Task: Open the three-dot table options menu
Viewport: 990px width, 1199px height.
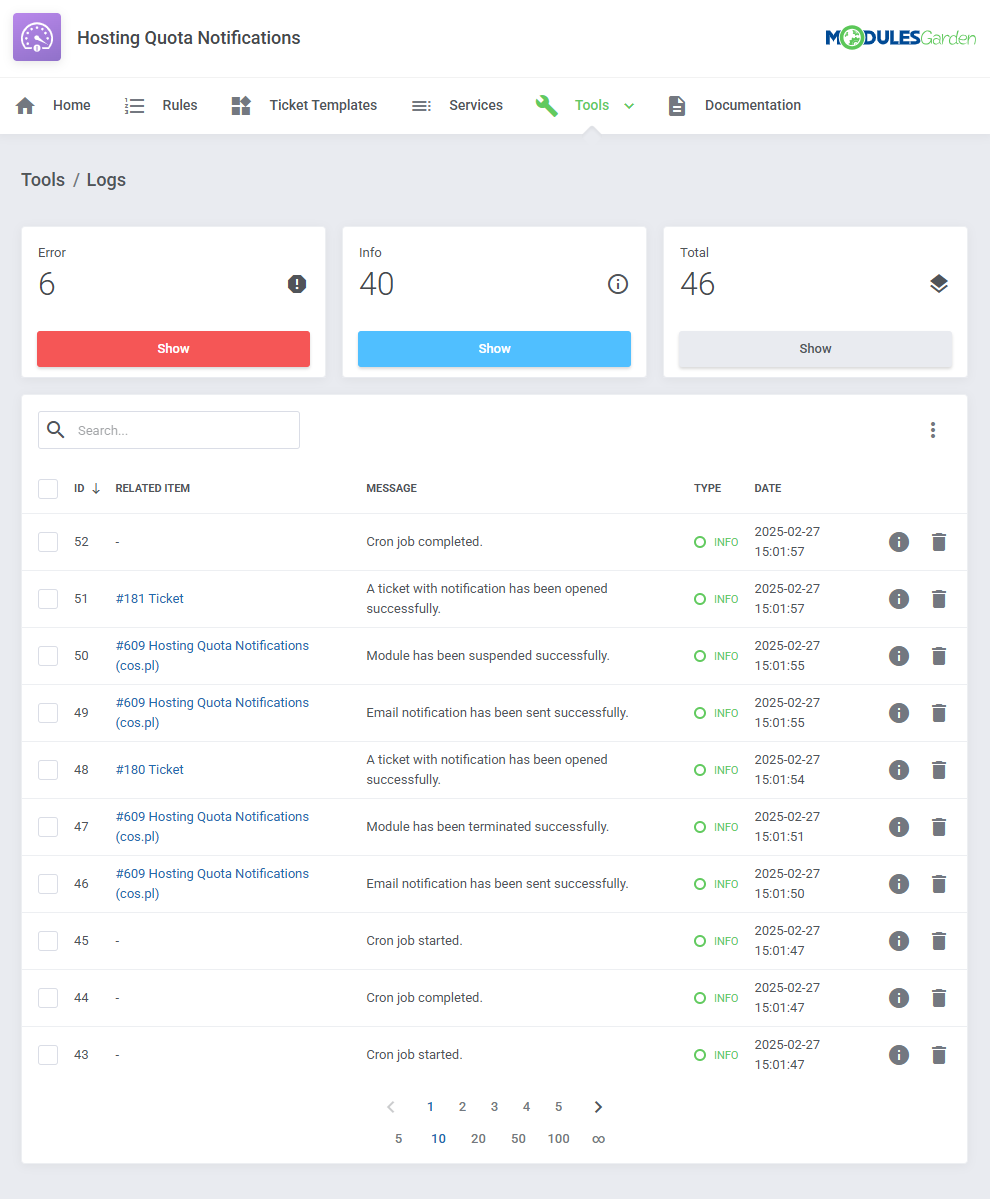Action: [933, 430]
